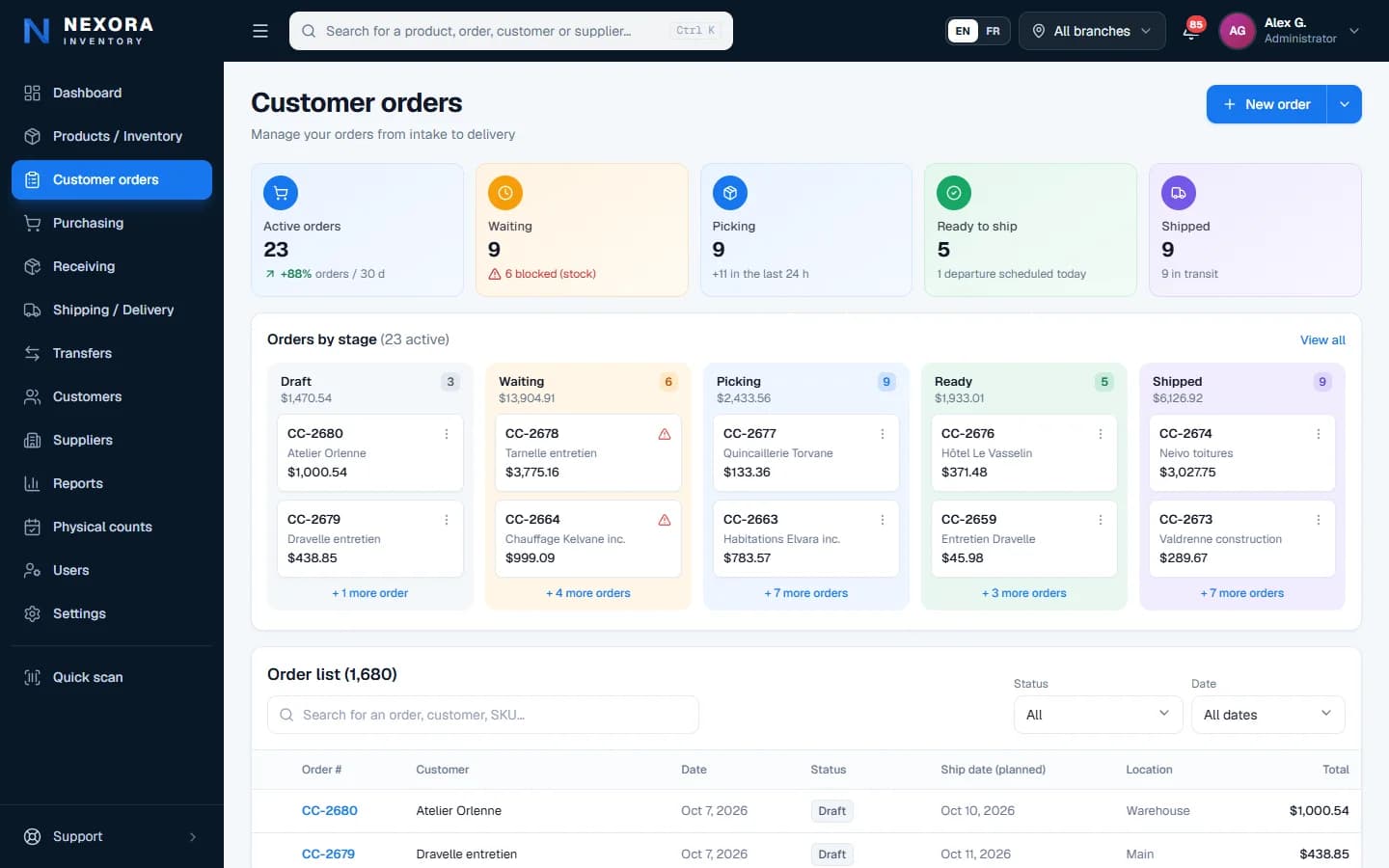Image resolution: width=1389 pixels, height=868 pixels.
Task: Open the All branches dropdown
Action: click(1092, 31)
